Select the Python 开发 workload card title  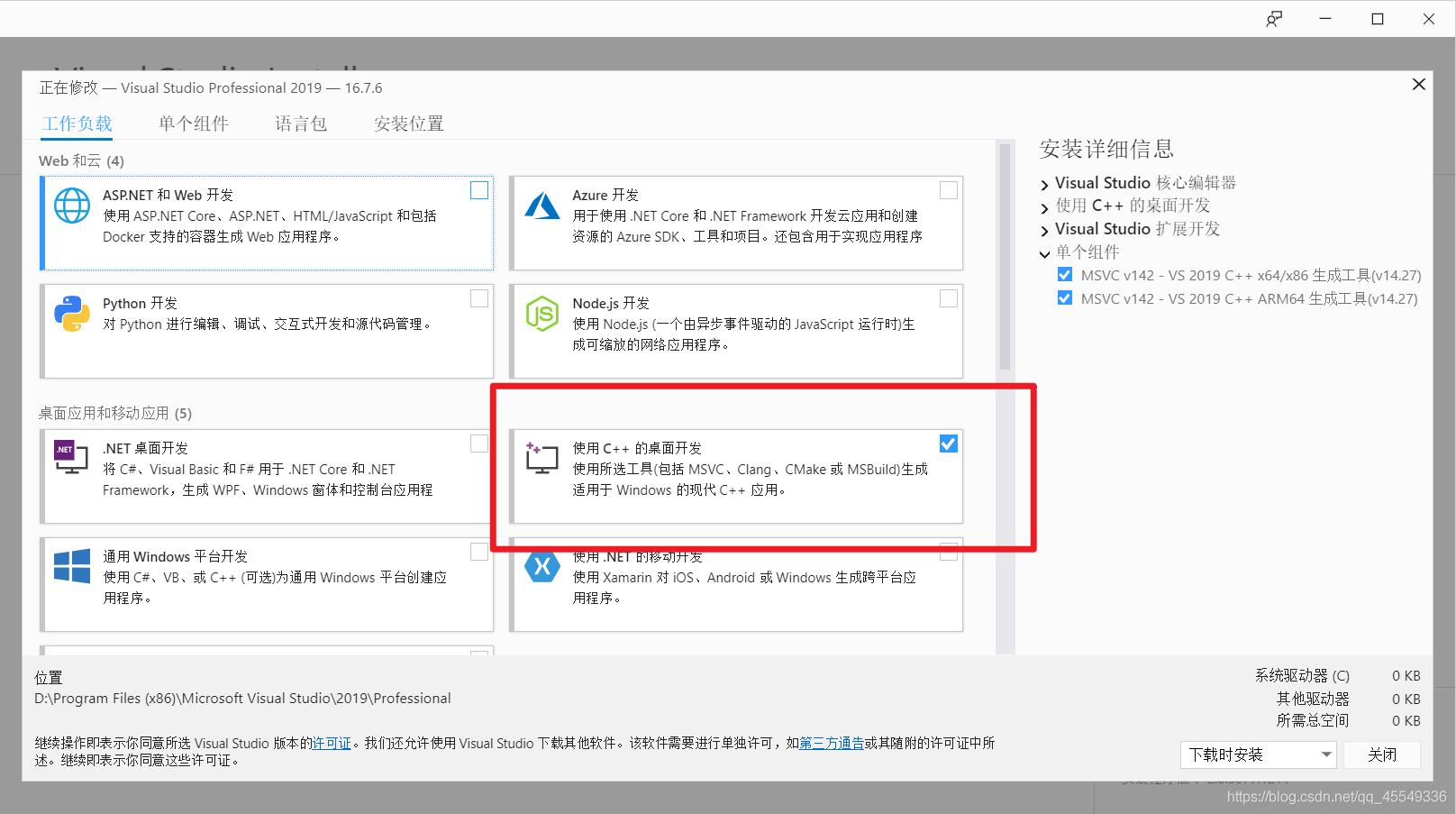point(140,304)
